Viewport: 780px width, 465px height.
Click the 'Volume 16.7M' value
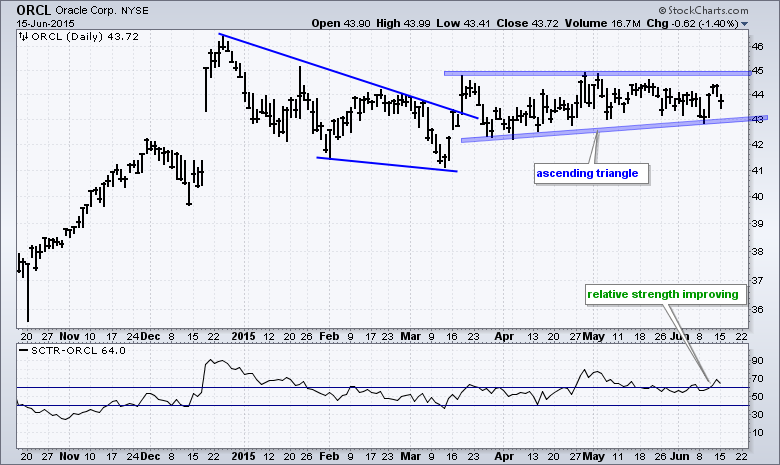(602, 23)
